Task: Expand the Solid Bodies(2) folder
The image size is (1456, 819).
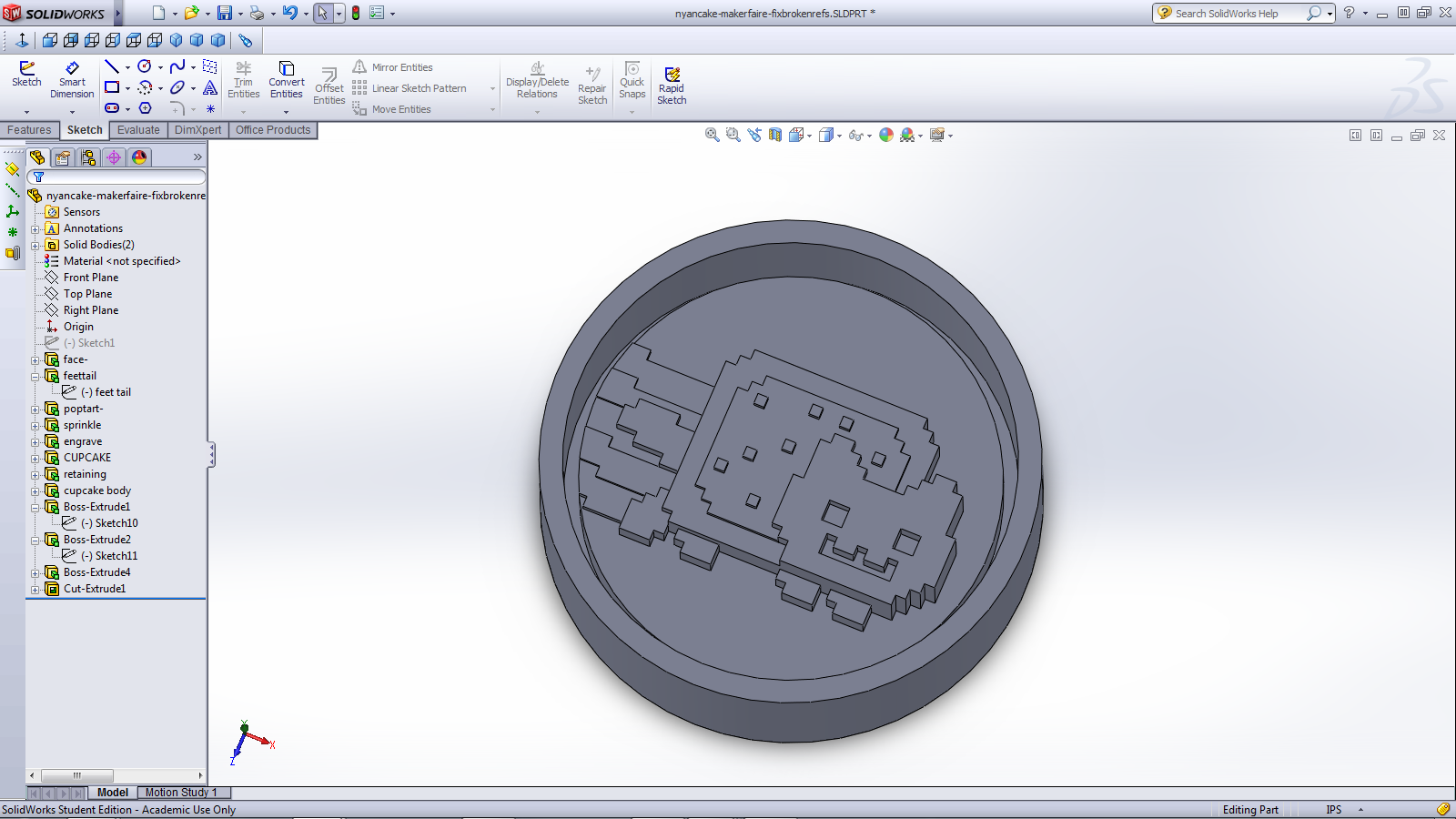Action: tap(35, 245)
